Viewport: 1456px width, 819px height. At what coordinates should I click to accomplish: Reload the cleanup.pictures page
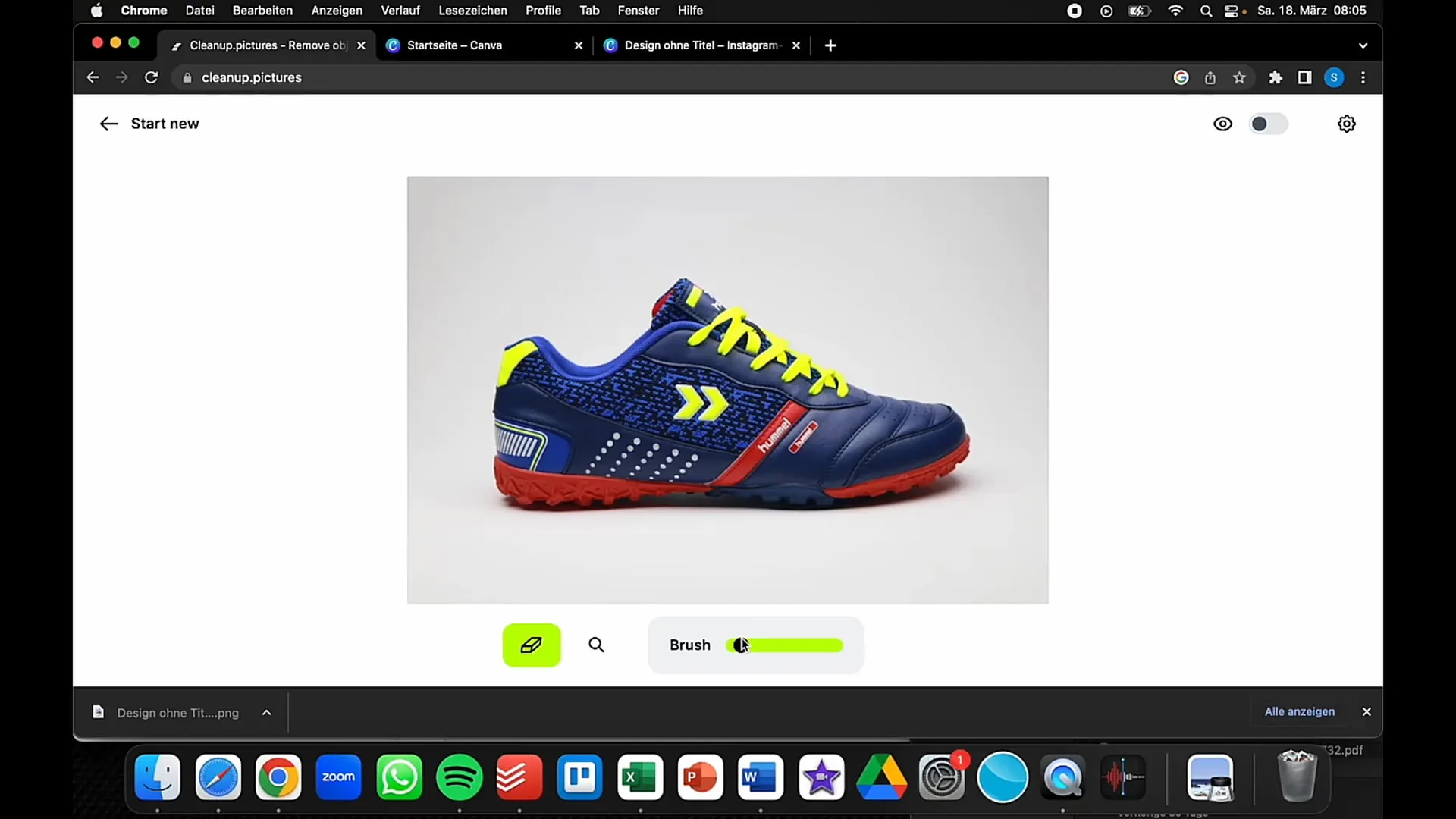coord(151,77)
